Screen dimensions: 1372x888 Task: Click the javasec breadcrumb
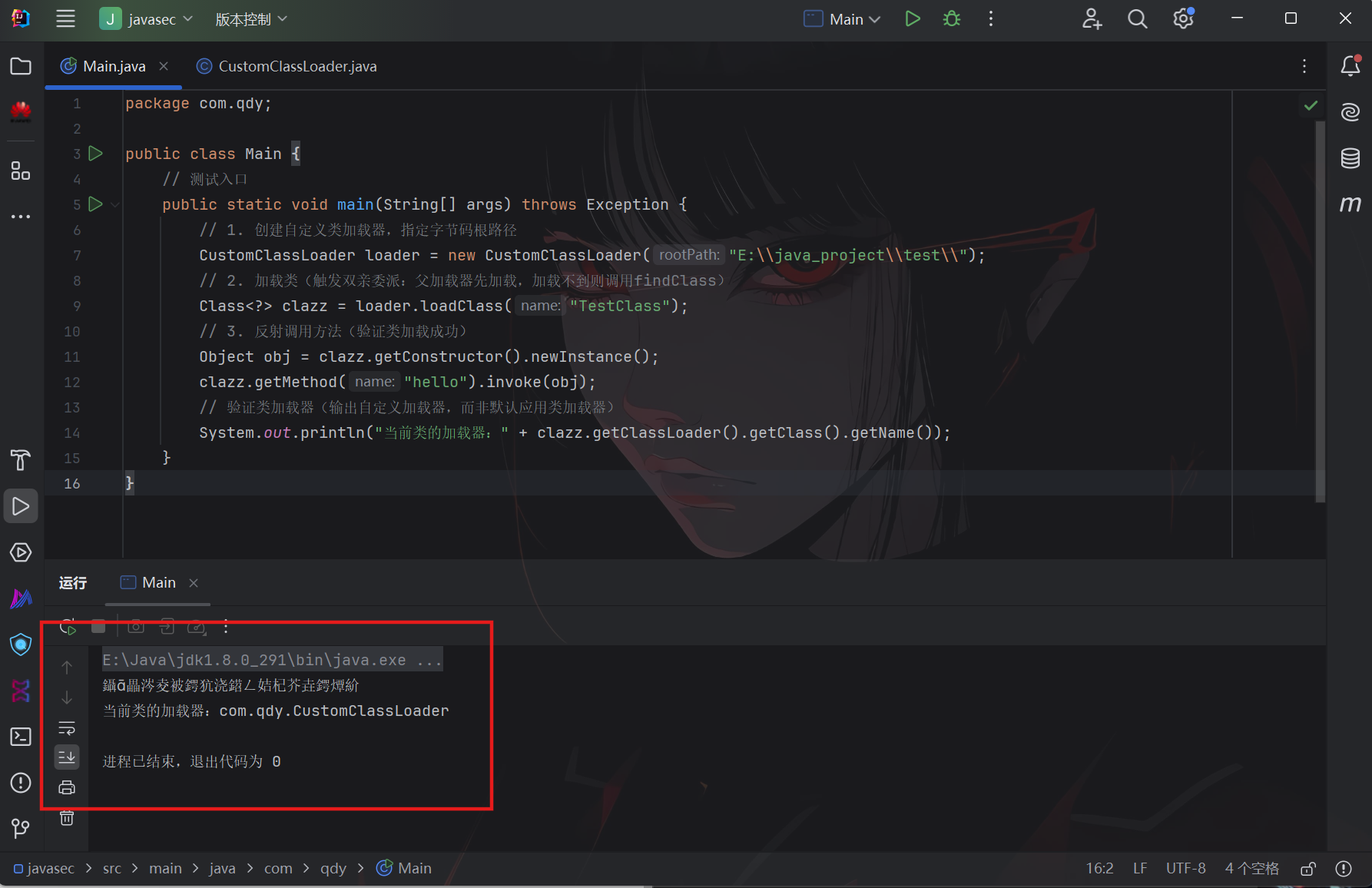click(x=44, y=868)
